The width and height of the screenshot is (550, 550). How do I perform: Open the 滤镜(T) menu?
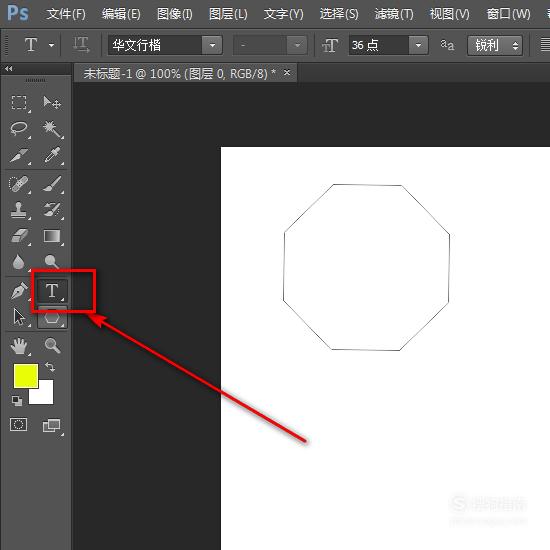point(394,14)
